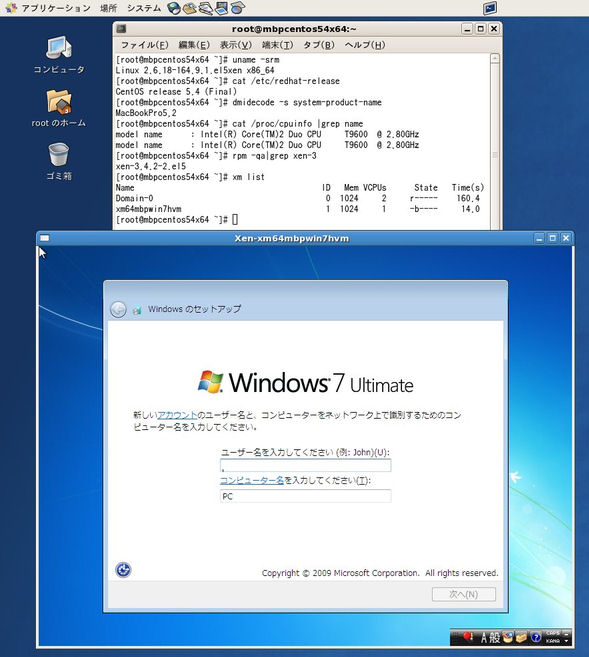The image size is (589, 657).
Task: Click the 'MacBookPro5,2' output line in terminal
Action: click(146, 113)
